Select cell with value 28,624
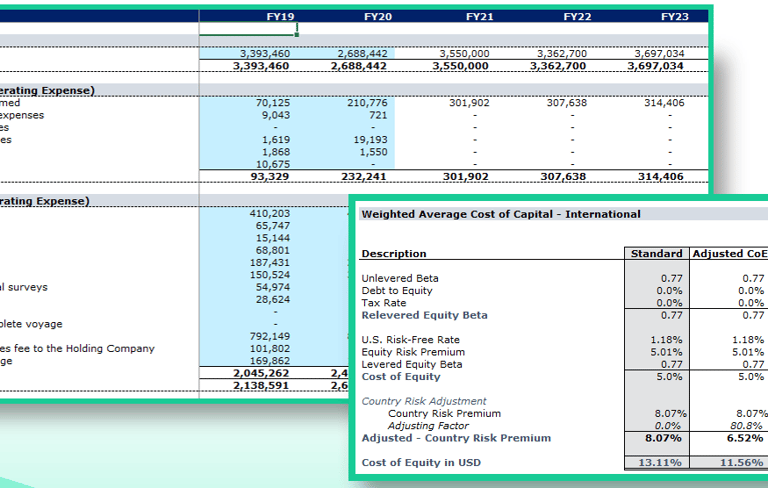The image size is (768, 488). coord(273,299)
